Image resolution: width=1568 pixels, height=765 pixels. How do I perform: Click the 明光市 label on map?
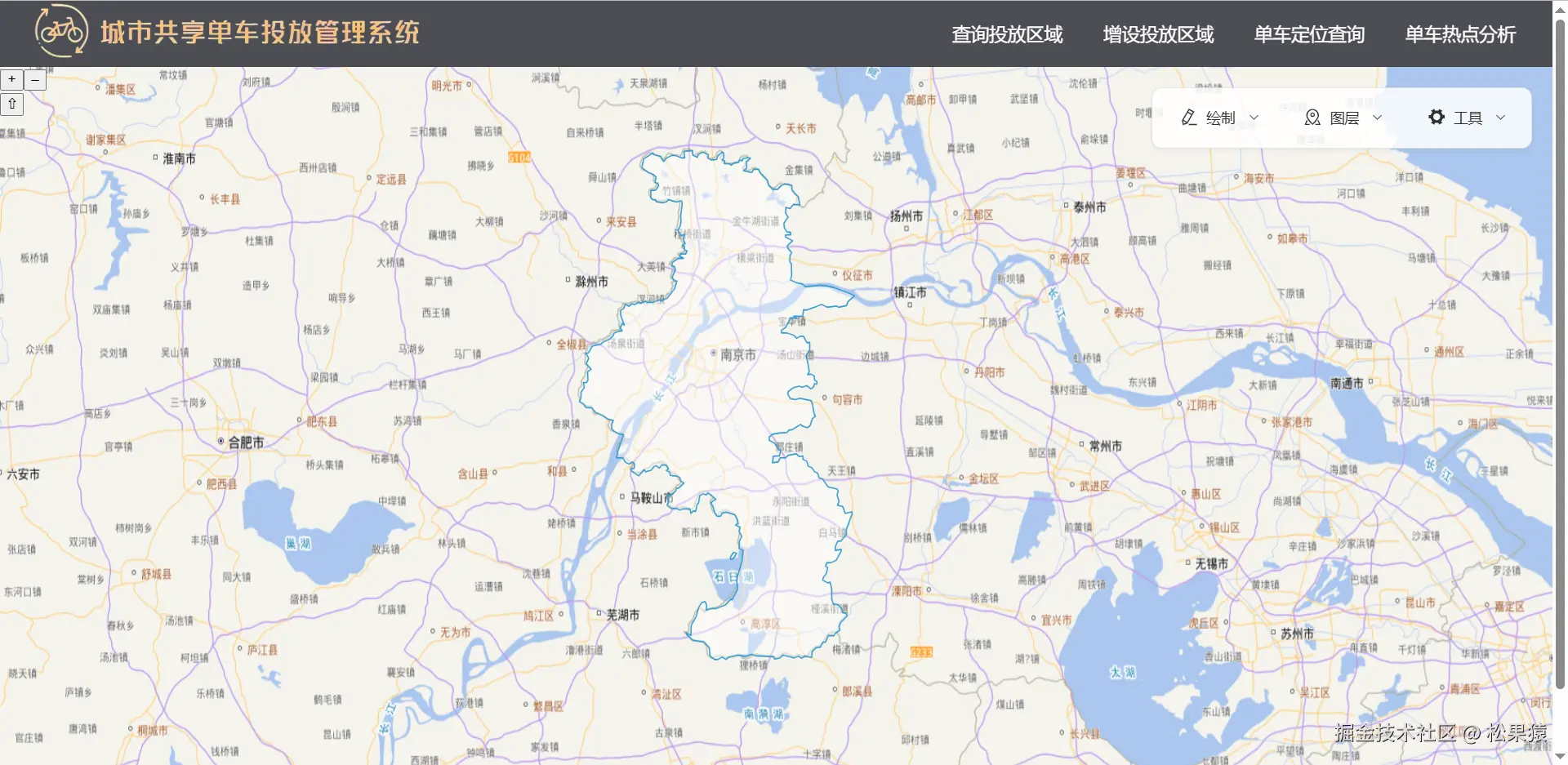pos(447,86)
